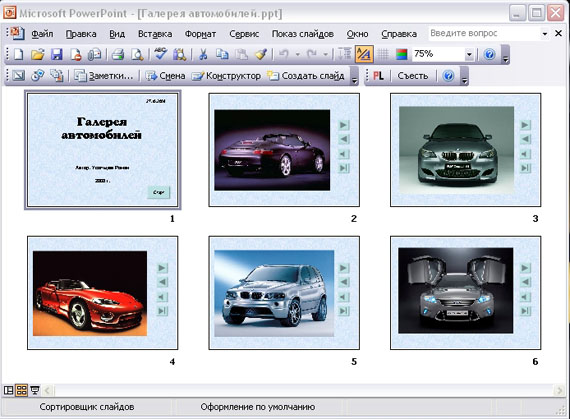The image size is (570, 419).
Task: Run the spelling check ABC icon
Action: coord(160,55)
